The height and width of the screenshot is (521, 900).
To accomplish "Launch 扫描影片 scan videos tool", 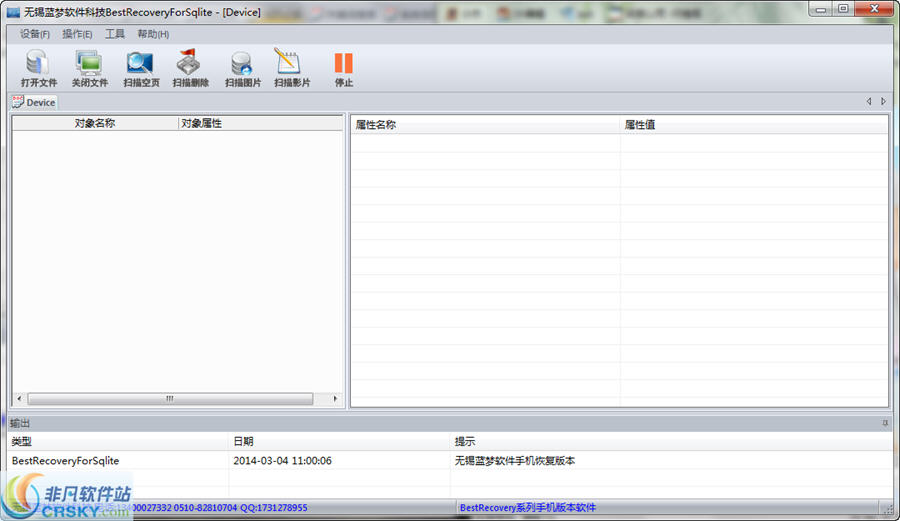I will pos(292,68).
